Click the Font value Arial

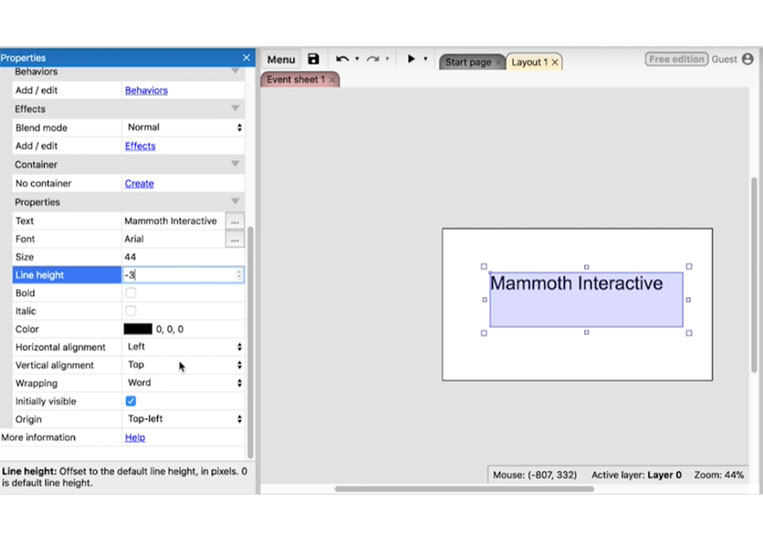click(x=134, y=239)
